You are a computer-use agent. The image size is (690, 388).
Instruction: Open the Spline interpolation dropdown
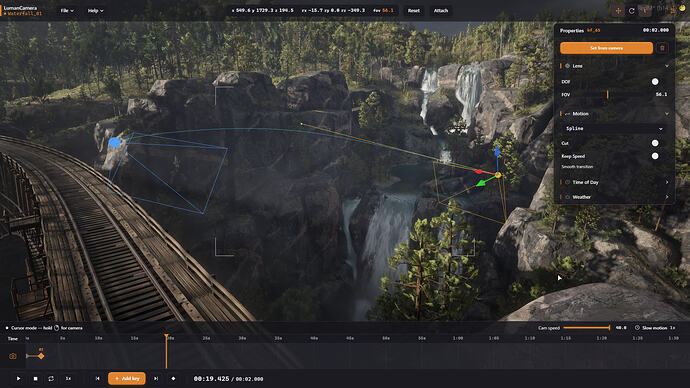click(614, 128)
